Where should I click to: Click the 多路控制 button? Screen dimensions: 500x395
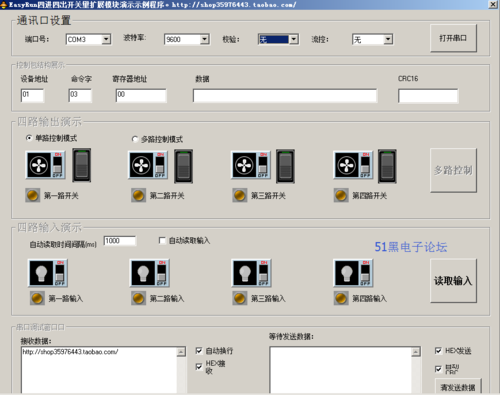click(453, 170)
